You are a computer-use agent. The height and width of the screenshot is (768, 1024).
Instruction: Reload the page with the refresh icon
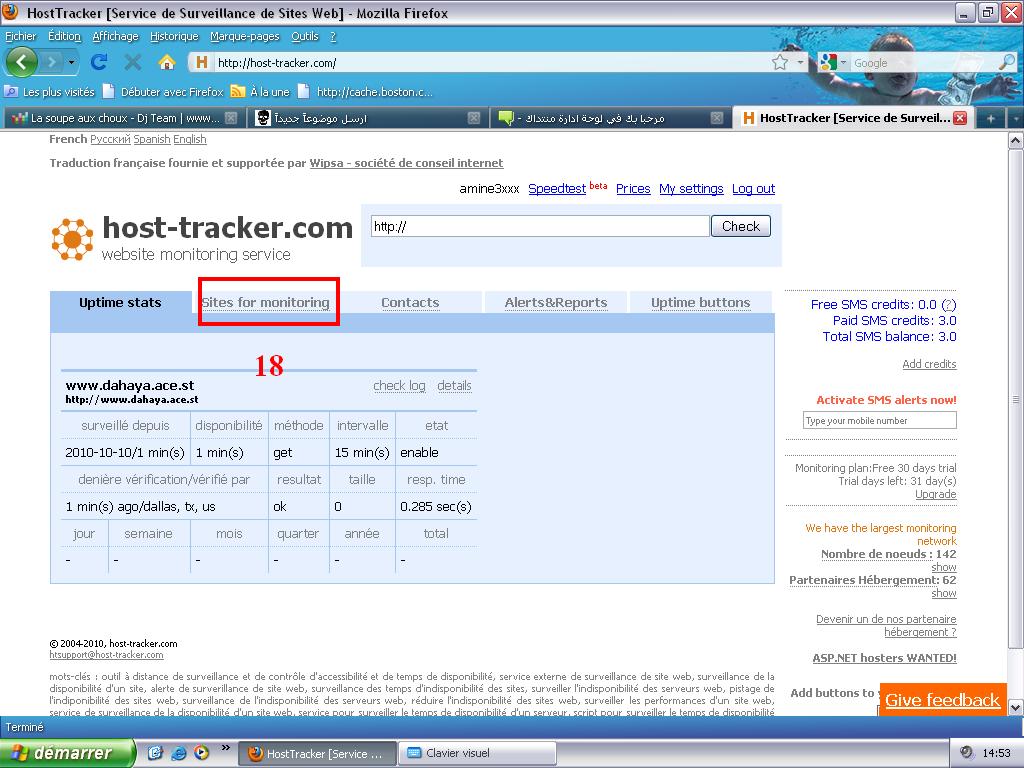(99, 62)
